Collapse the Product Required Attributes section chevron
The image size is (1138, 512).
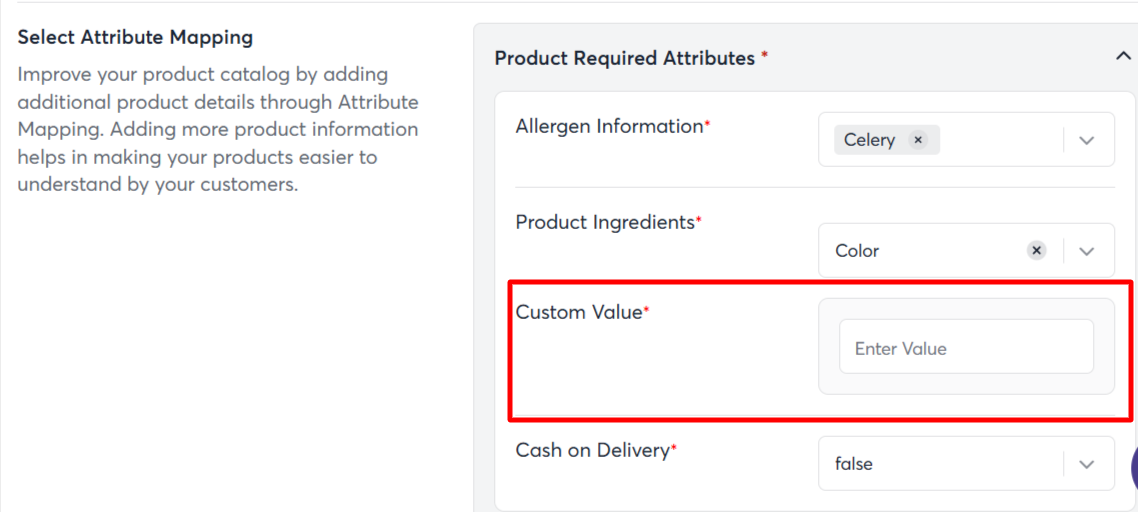point(1123,57)
